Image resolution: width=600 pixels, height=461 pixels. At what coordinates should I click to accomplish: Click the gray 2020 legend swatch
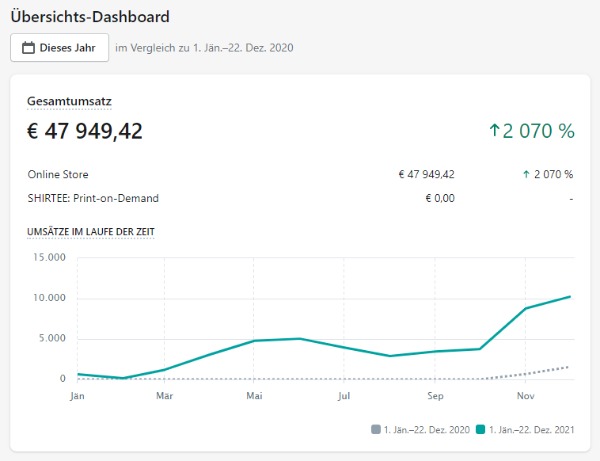click(x=376, y=430)
